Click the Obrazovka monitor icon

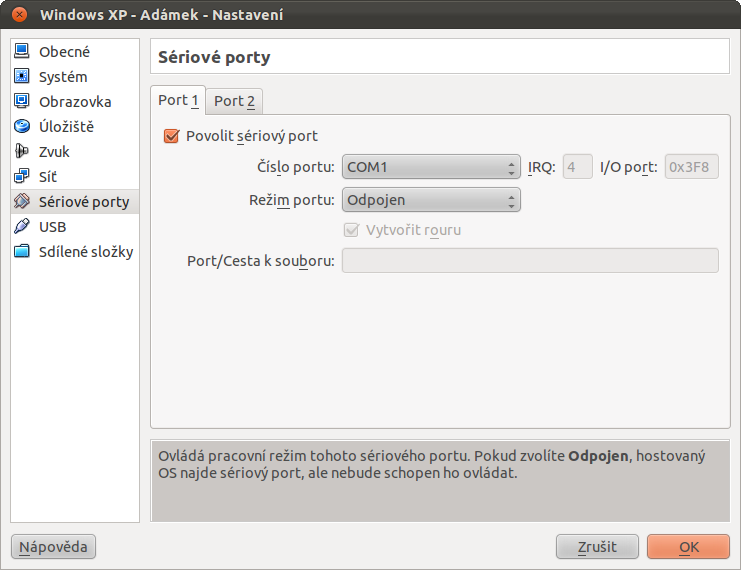tap(22, 101)
